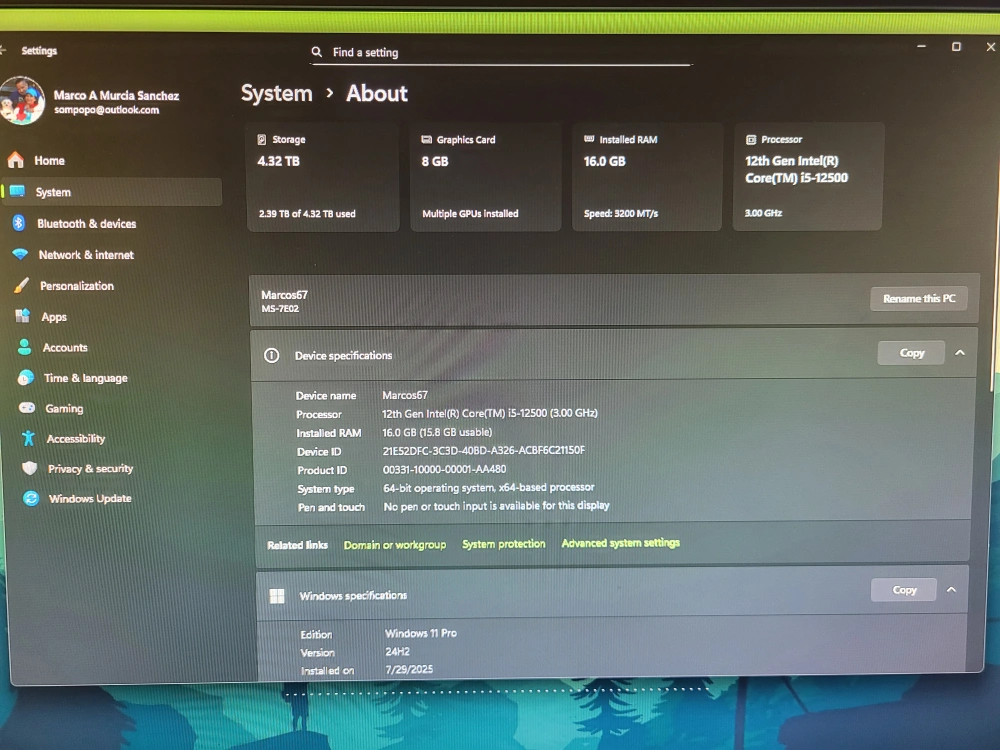
Task: Collapse the Windows specifications section
Action: (952, 589)
